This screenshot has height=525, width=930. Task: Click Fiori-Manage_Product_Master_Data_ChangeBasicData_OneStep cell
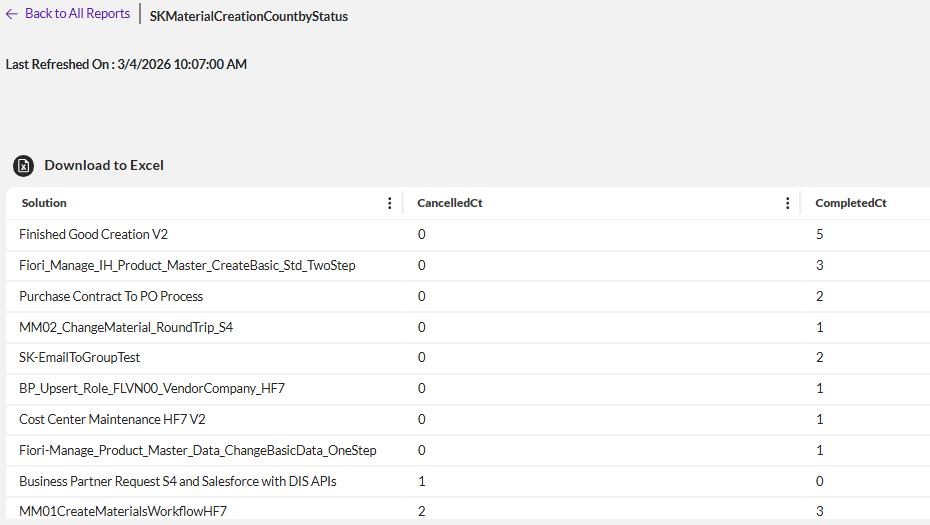(x=198, y=450)
